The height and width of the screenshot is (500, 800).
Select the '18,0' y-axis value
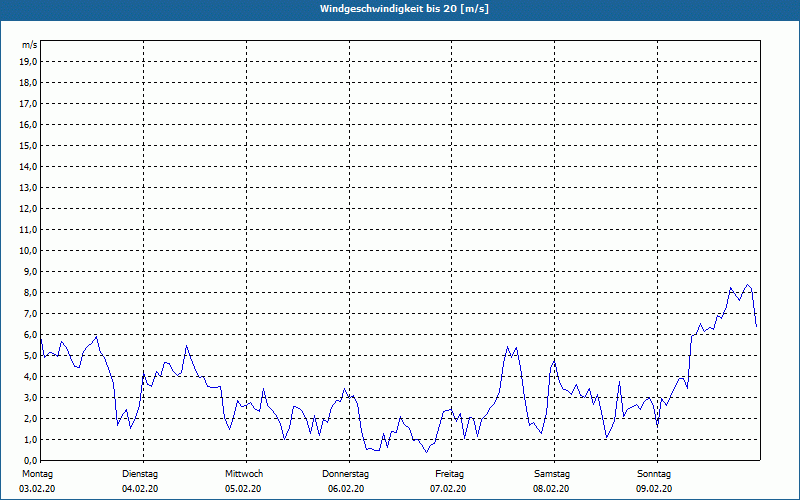tap(28, 83)
